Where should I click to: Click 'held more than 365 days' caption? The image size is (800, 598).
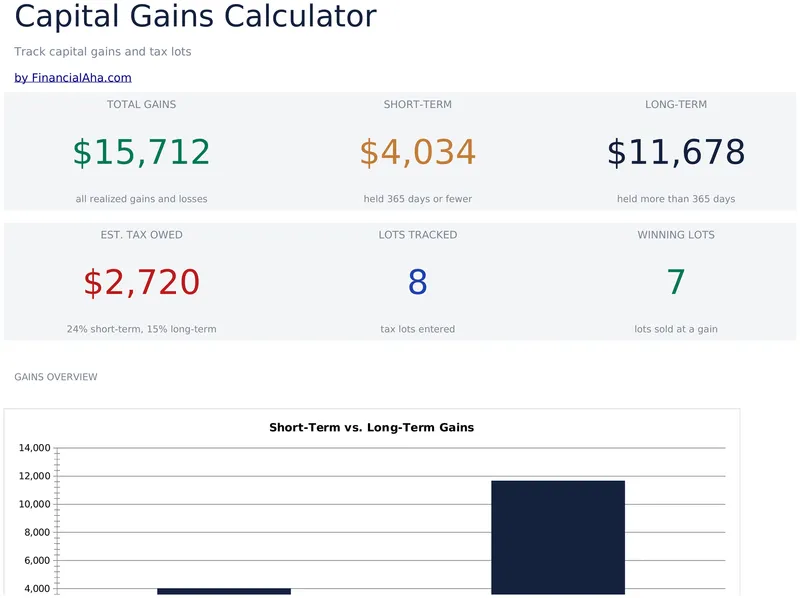coord(676,199)
